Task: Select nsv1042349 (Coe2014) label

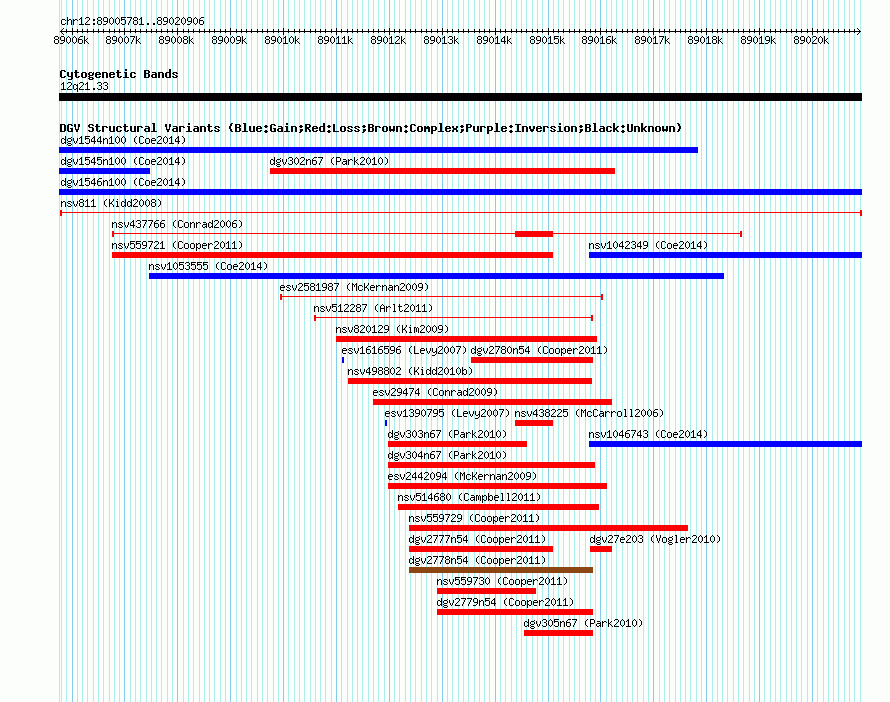Action: pyautogui.click(x=648, y=245)
